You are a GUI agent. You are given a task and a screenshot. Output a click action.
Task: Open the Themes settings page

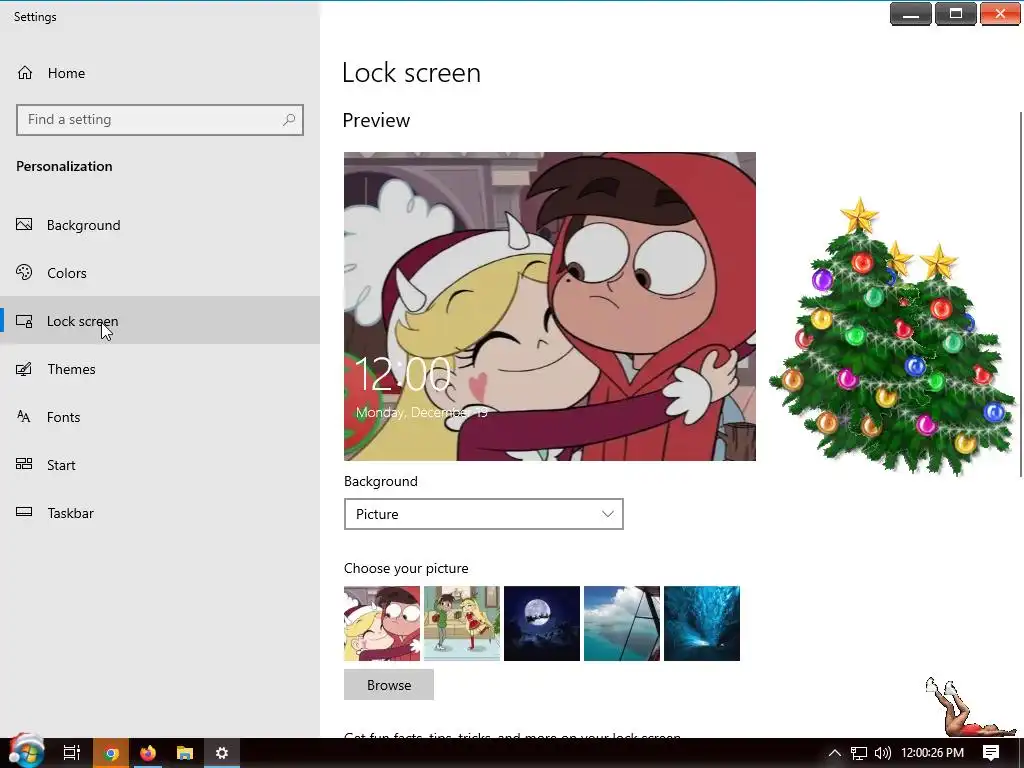[160, 369]
